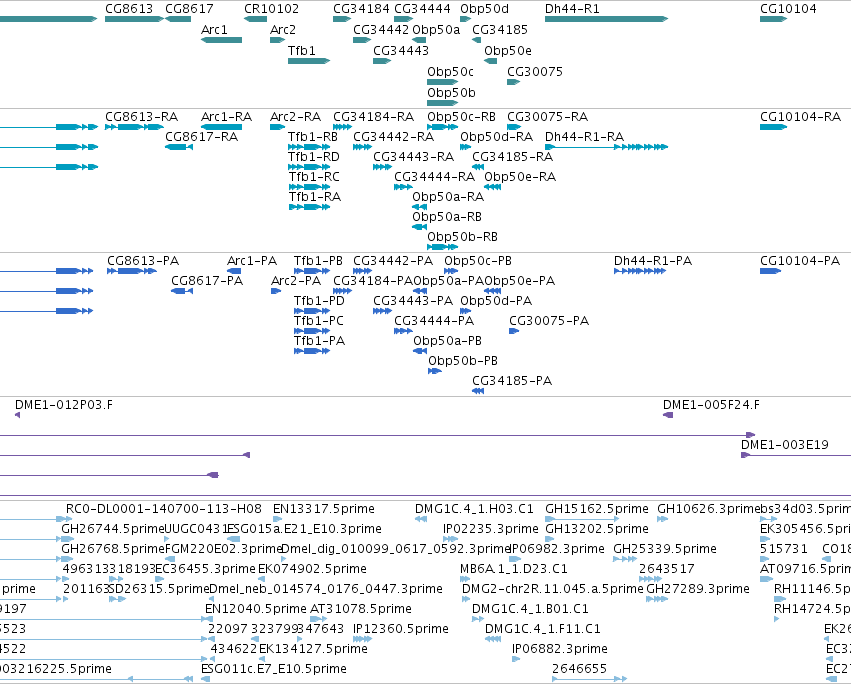Select protein CG34185-PA

(x=478, y=391)
